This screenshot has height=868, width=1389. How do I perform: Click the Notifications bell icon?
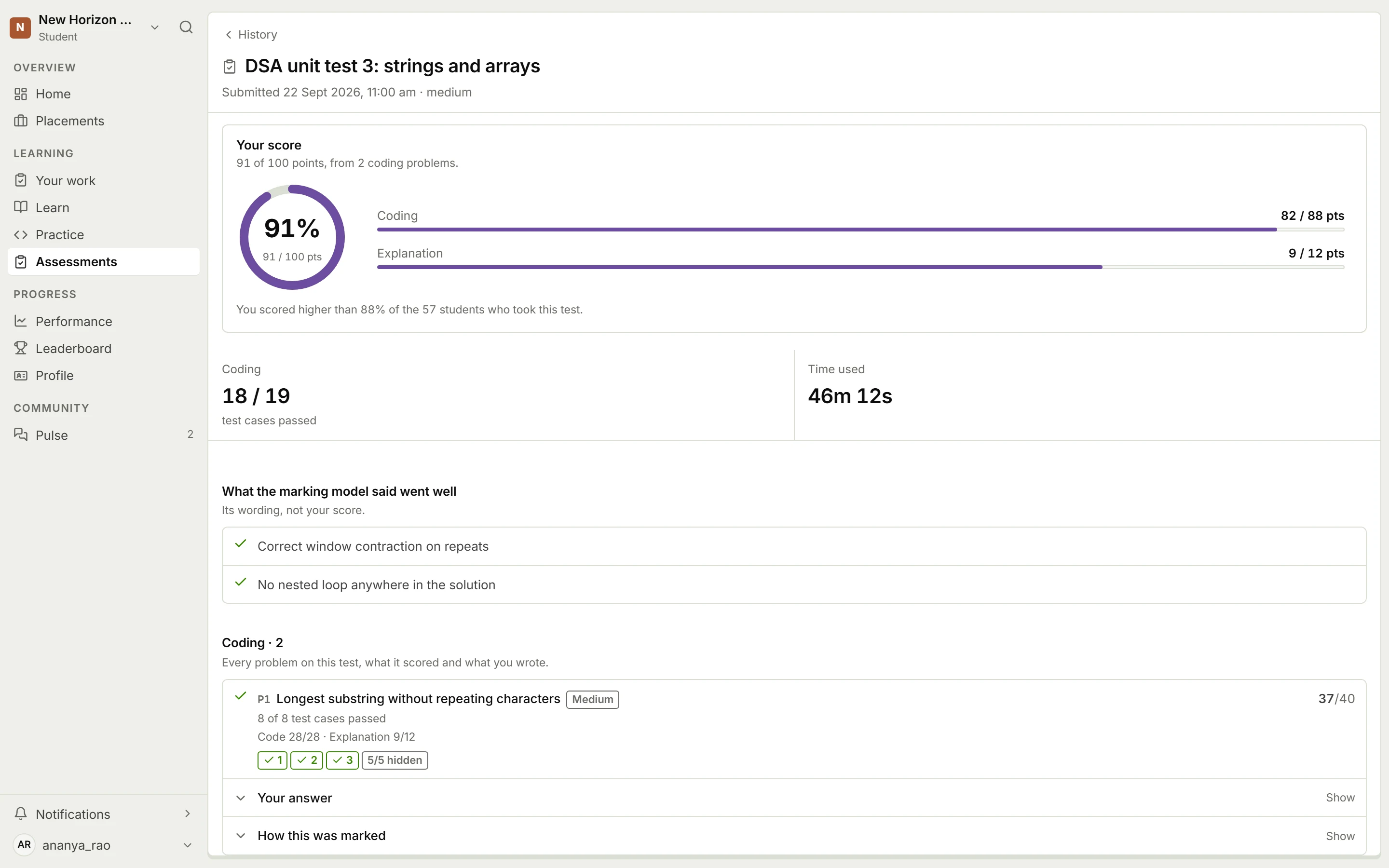point(21,814)
